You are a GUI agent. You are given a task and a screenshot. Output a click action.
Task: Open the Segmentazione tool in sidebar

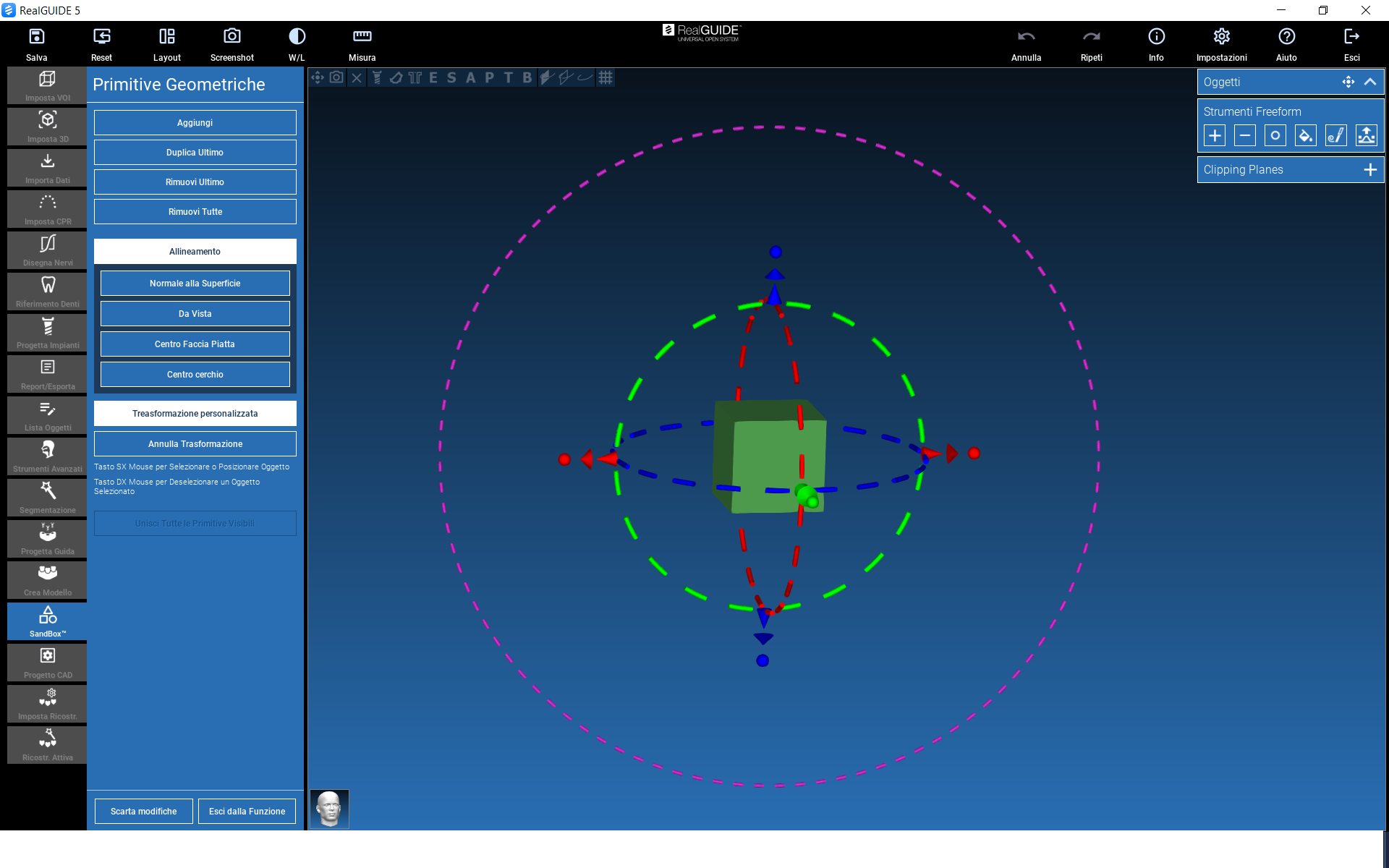(x=48, y=498)
